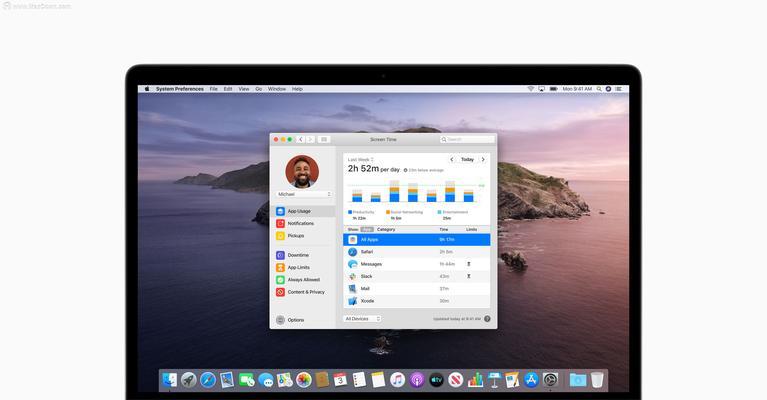767x400 pixels.
Task: Open Trash in the Dock
Action: tap(597, 380)
